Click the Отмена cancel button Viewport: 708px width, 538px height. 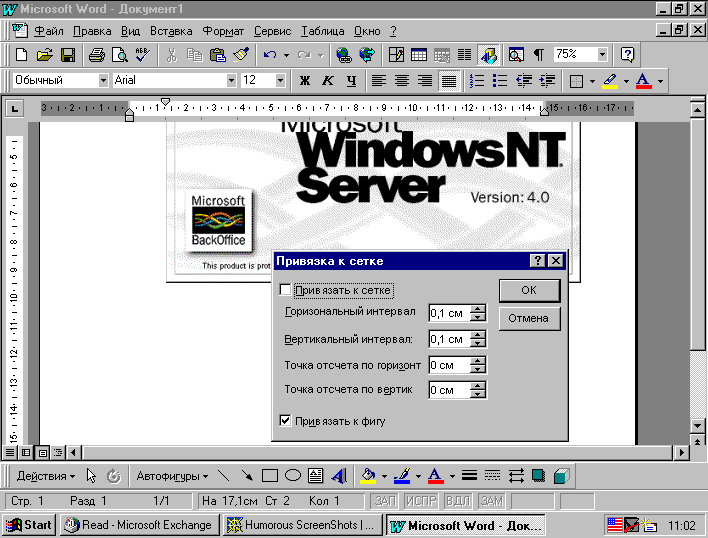(529, 318)
